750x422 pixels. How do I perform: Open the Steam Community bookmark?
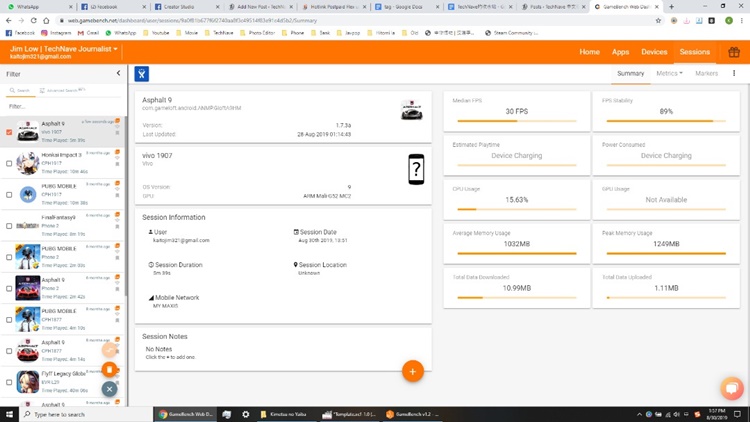511,33
